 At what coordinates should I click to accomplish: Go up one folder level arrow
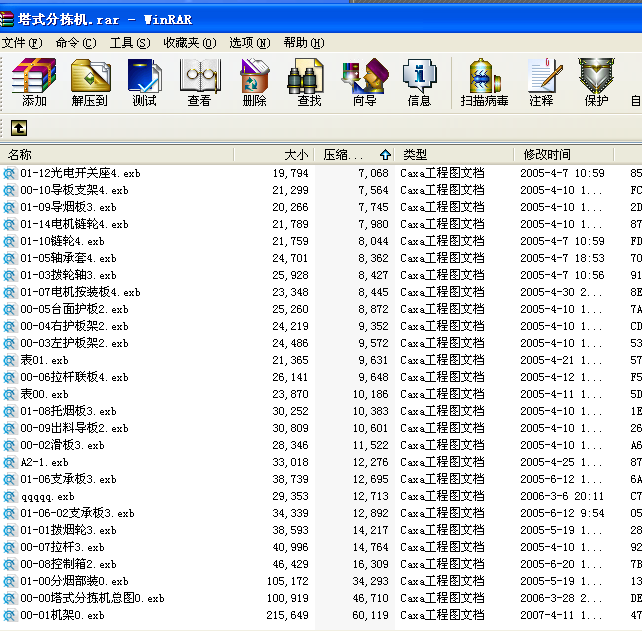[19, 128]
